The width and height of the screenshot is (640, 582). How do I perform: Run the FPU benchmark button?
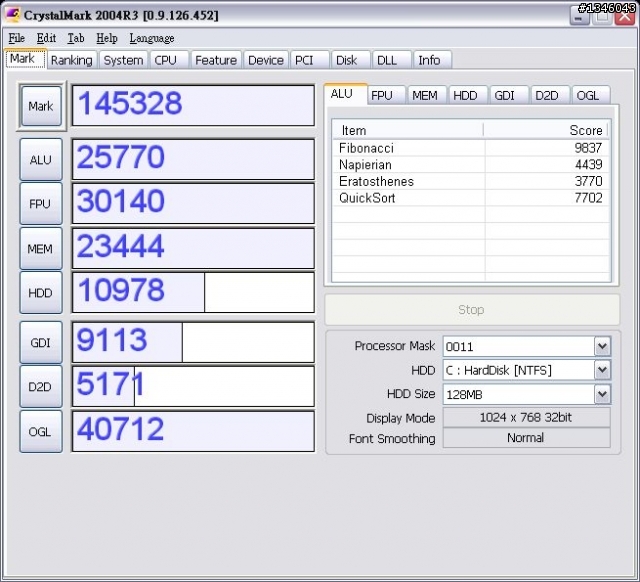[41, 204]
